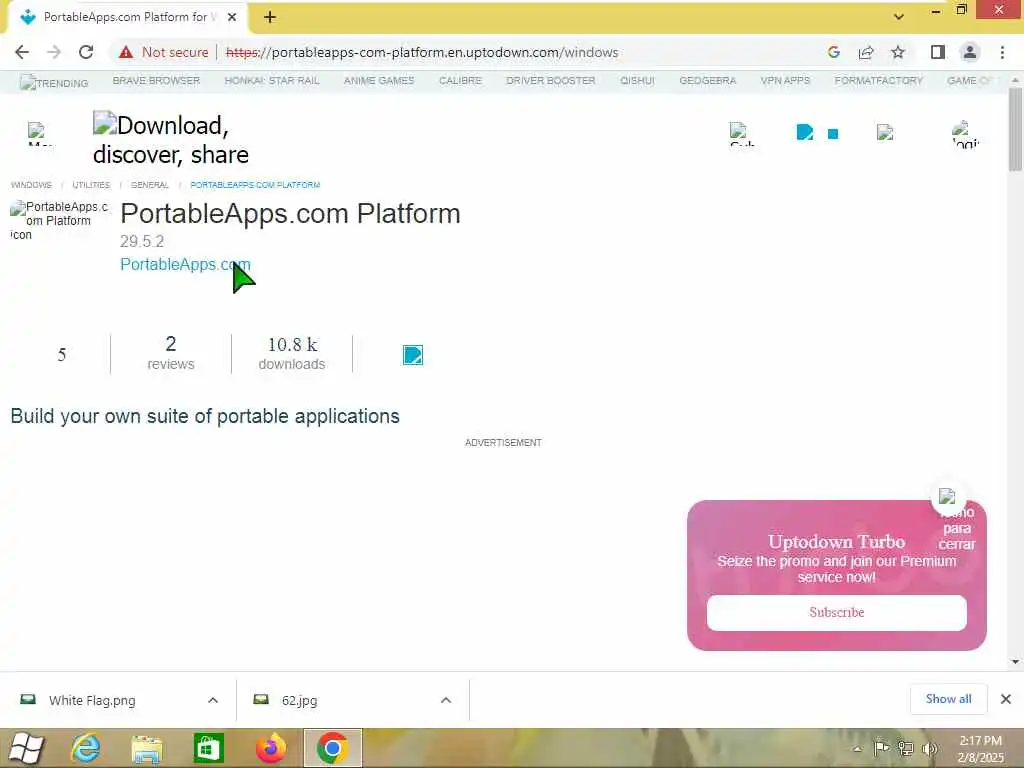Click the small blue square header icon
Image resolution: width=1024 pixels, height=768 pixels.
(x=833, y=134)
